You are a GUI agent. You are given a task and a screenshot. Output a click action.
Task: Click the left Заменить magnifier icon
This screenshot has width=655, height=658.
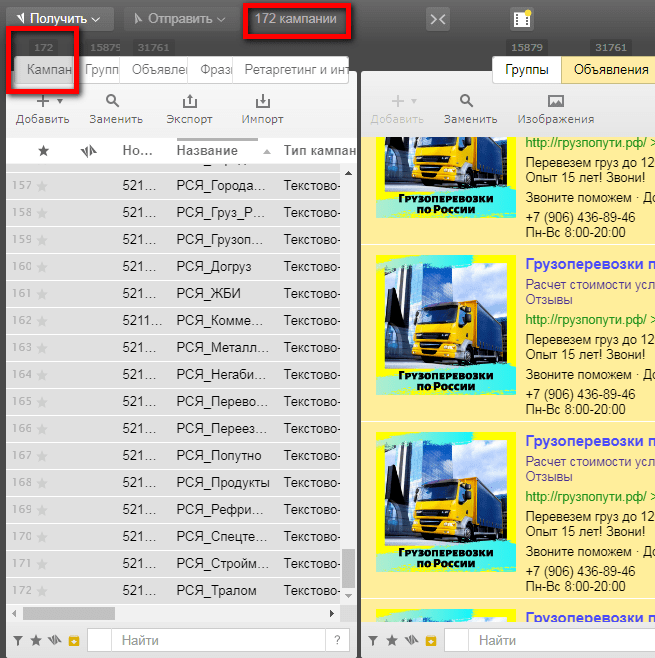(112, 101)
